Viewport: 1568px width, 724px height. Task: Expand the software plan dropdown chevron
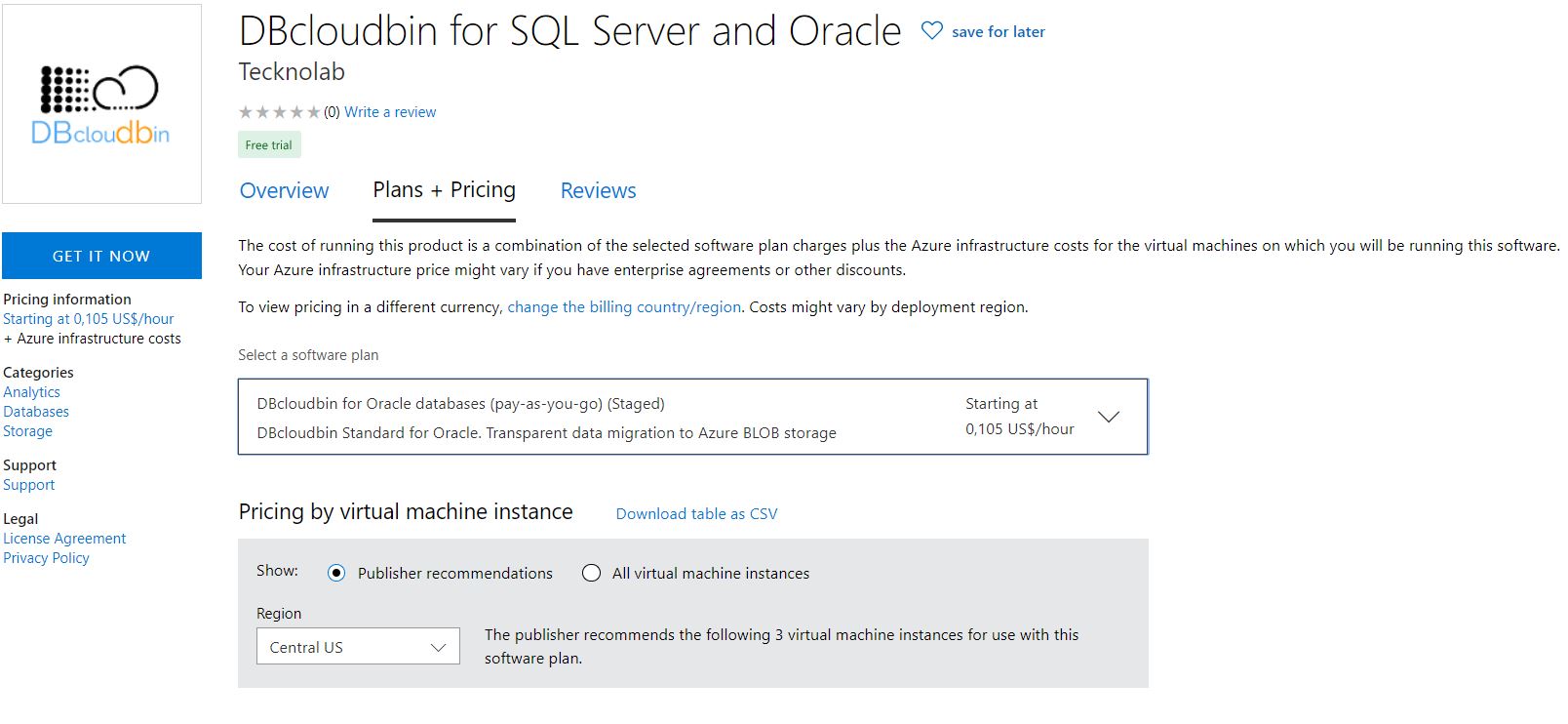[1108, 417]
